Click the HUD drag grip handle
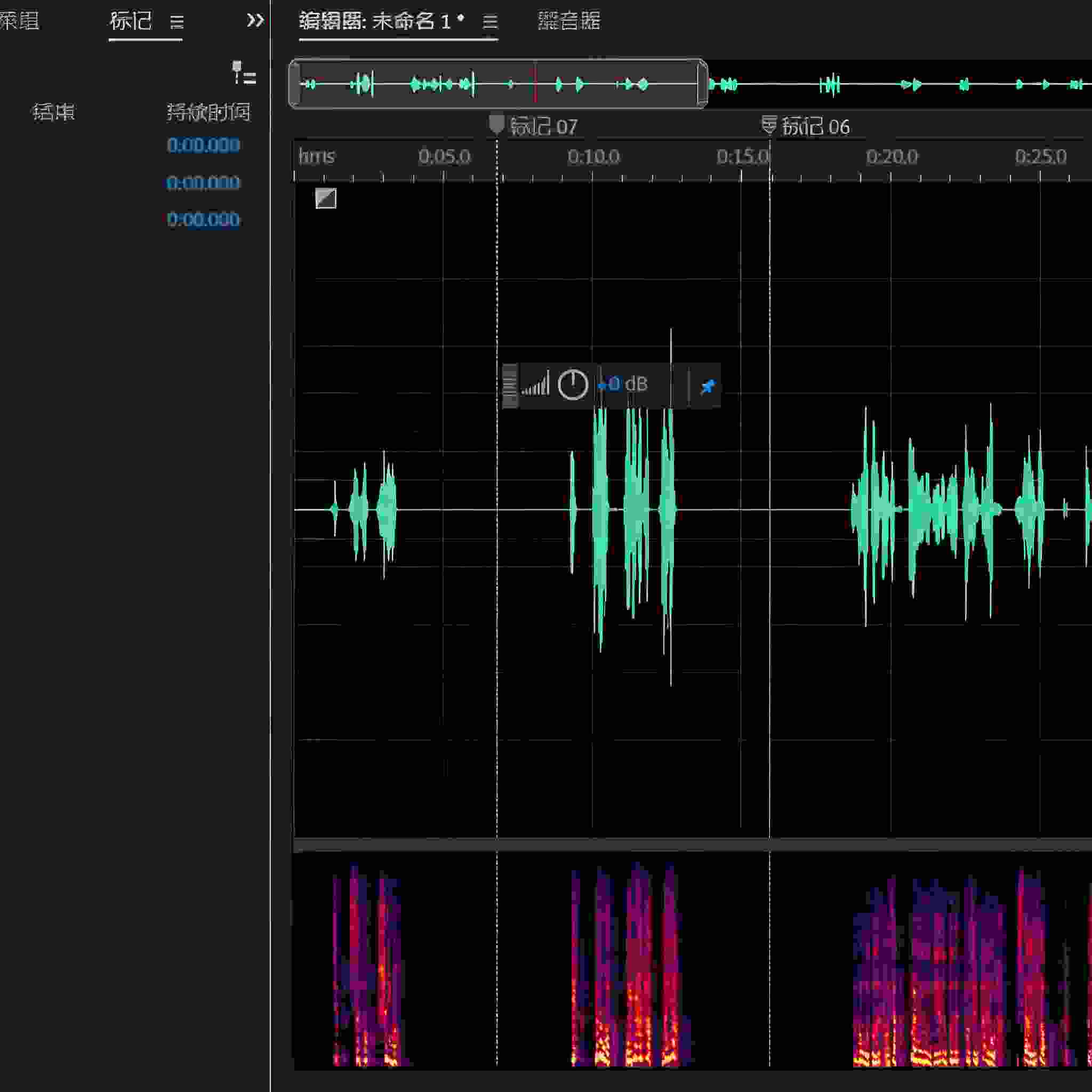The width and height of the screenshot is (1092, 1092). pyautogui.click(x=509, y=386)
